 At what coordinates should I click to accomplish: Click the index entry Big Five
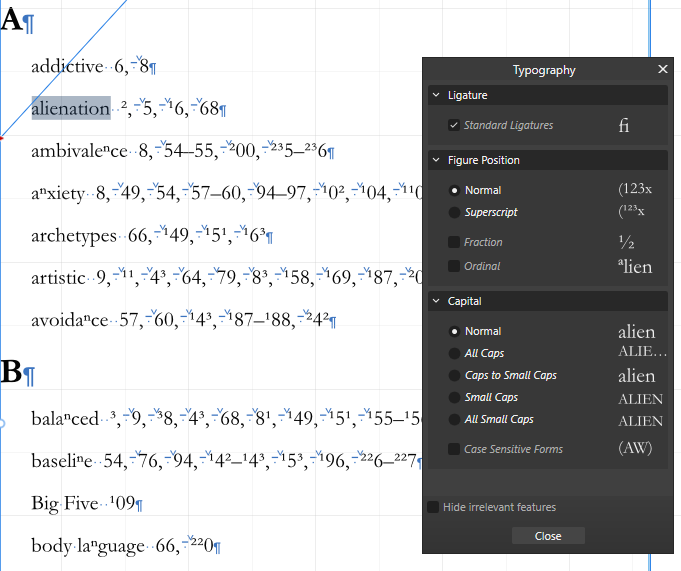tap(65, 503)
